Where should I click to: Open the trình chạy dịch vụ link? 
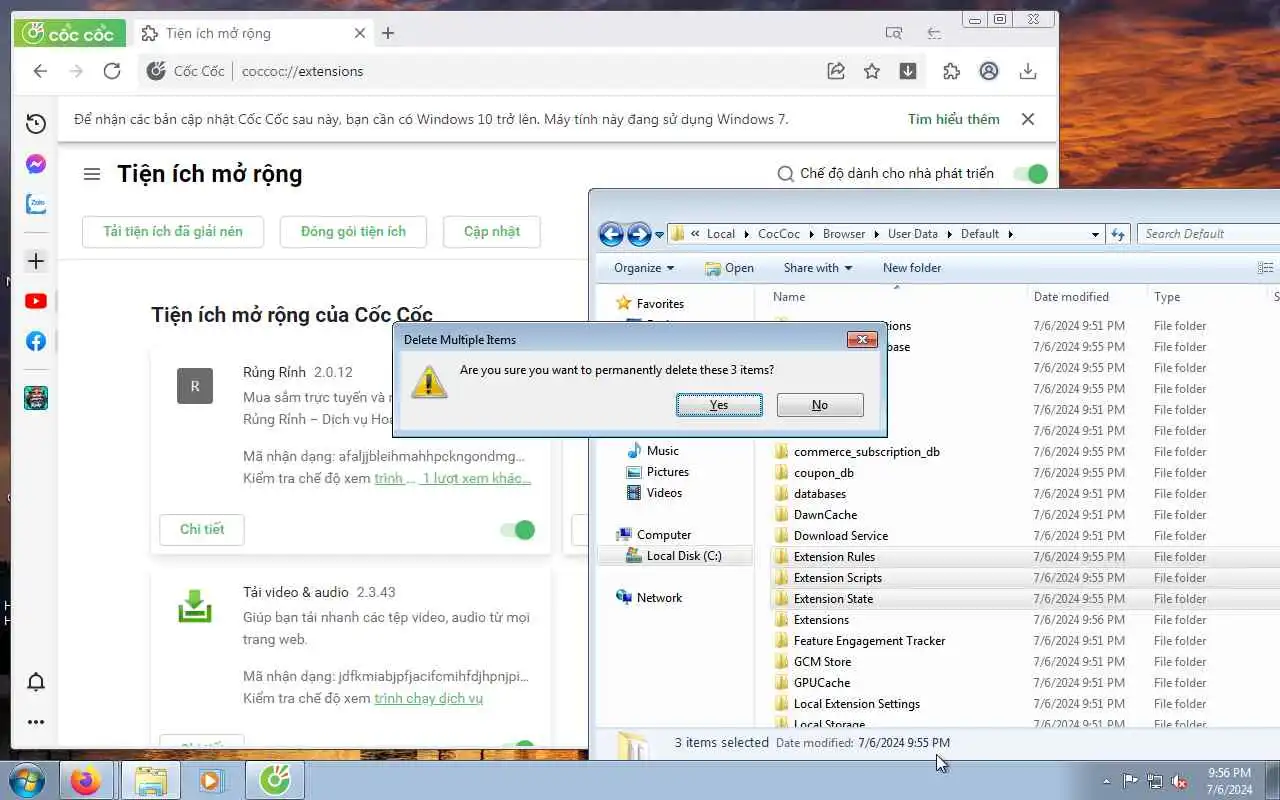429,698
